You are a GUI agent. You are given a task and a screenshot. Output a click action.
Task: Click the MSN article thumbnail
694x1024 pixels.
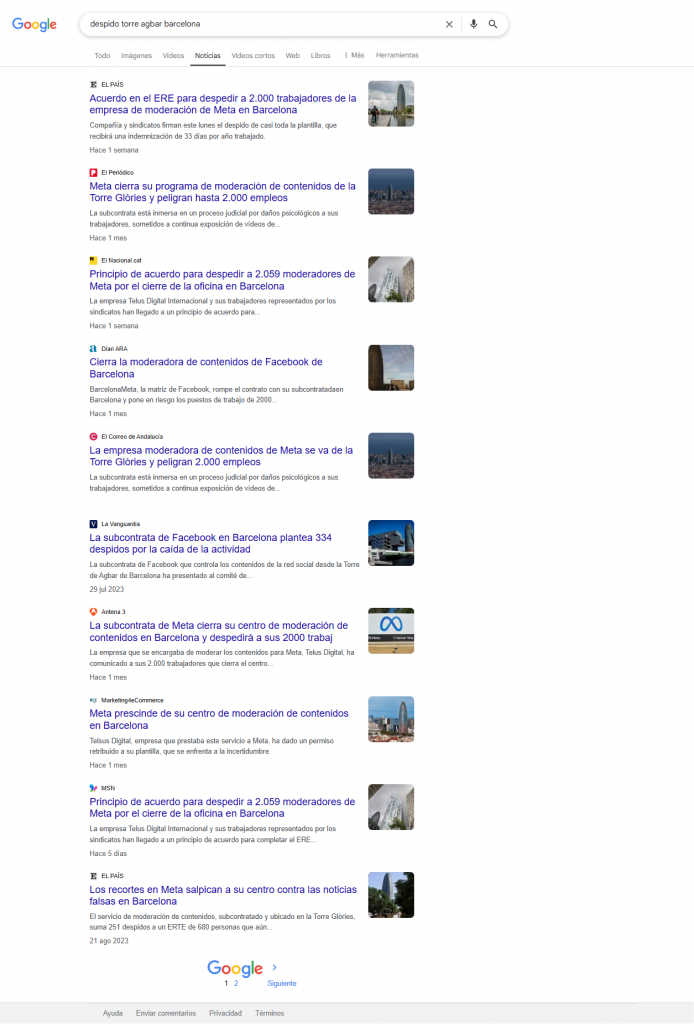391,807
